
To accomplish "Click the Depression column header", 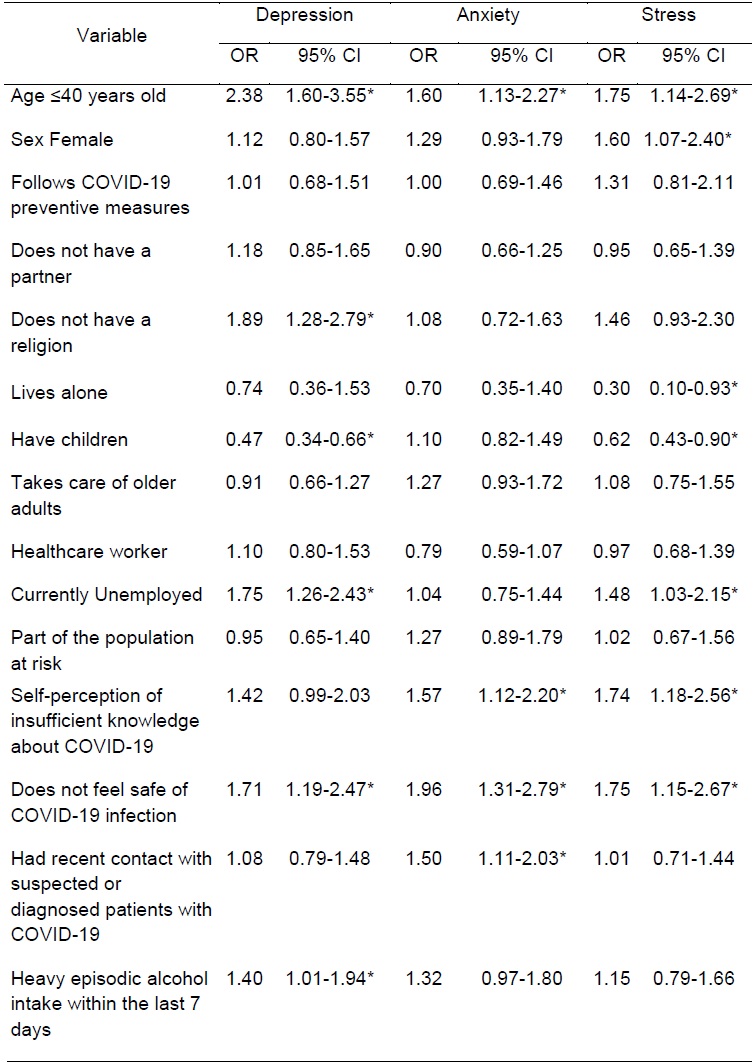I will point(304,15).
